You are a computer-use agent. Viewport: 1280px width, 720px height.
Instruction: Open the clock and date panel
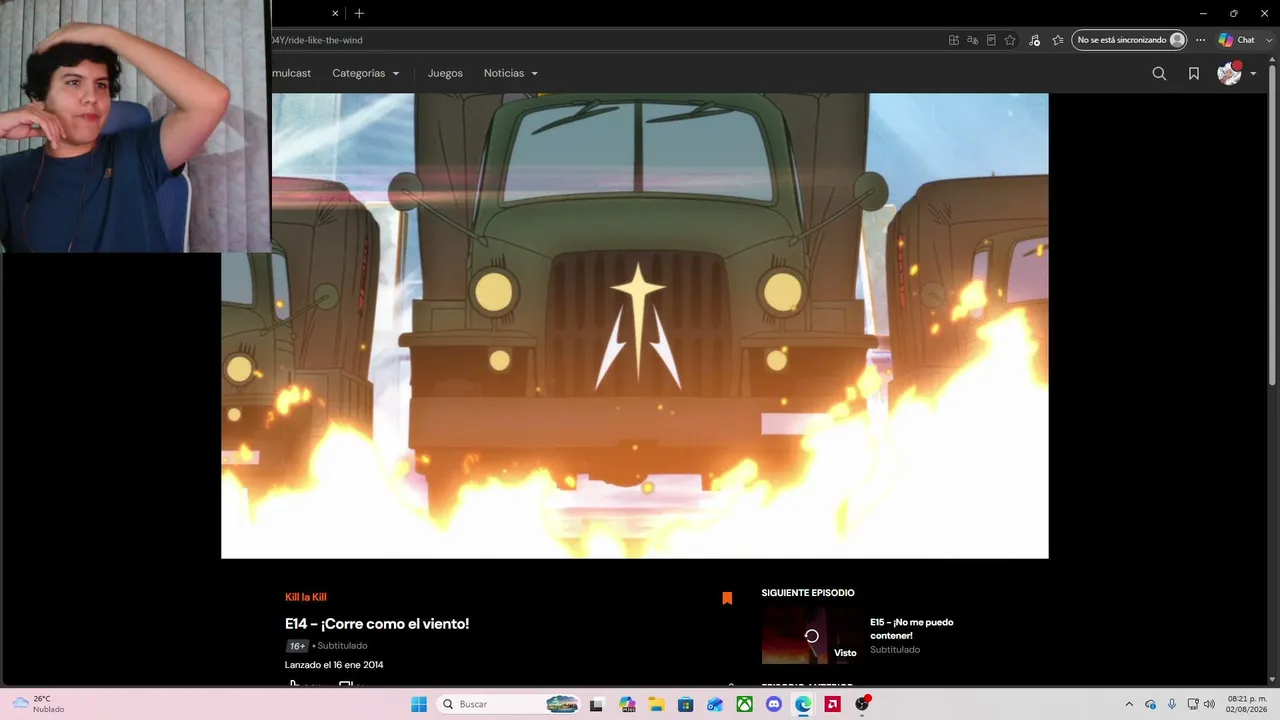click(x=1247, y=704)
